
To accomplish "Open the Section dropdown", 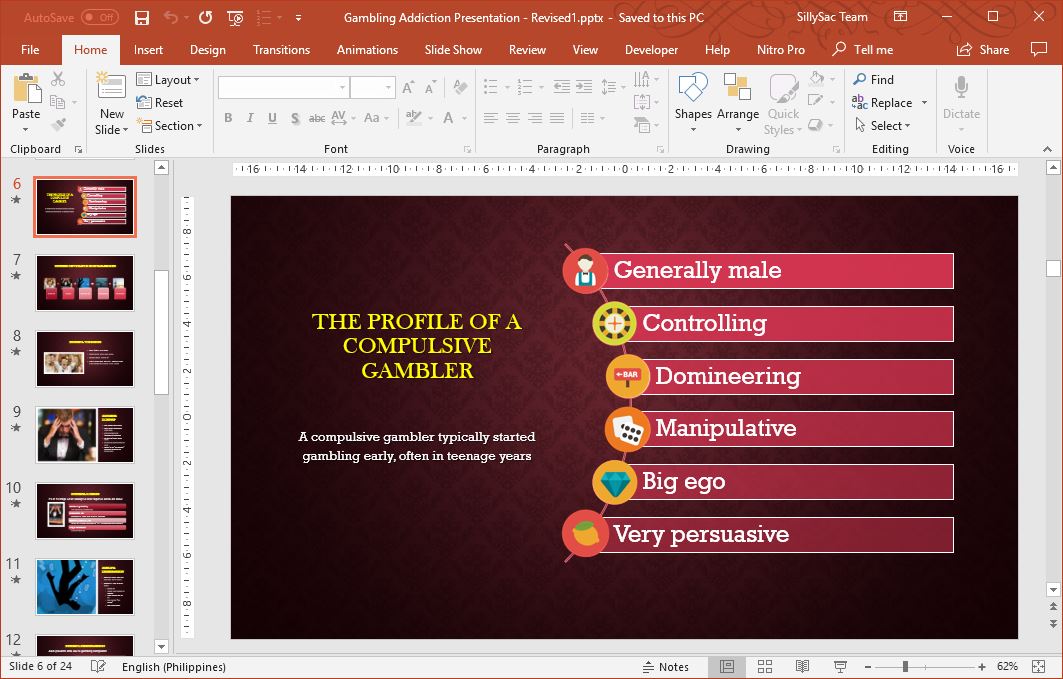I will coord(171,126).
